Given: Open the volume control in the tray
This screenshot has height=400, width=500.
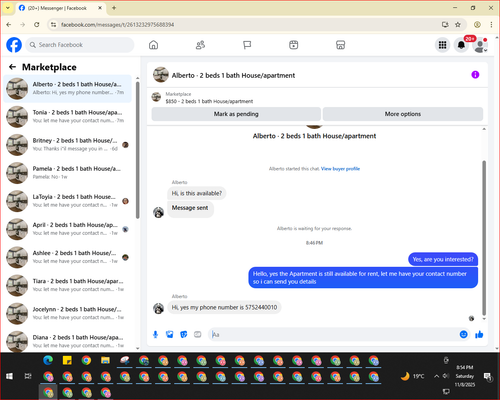Looking at the screenshot, I should point(446,376).
